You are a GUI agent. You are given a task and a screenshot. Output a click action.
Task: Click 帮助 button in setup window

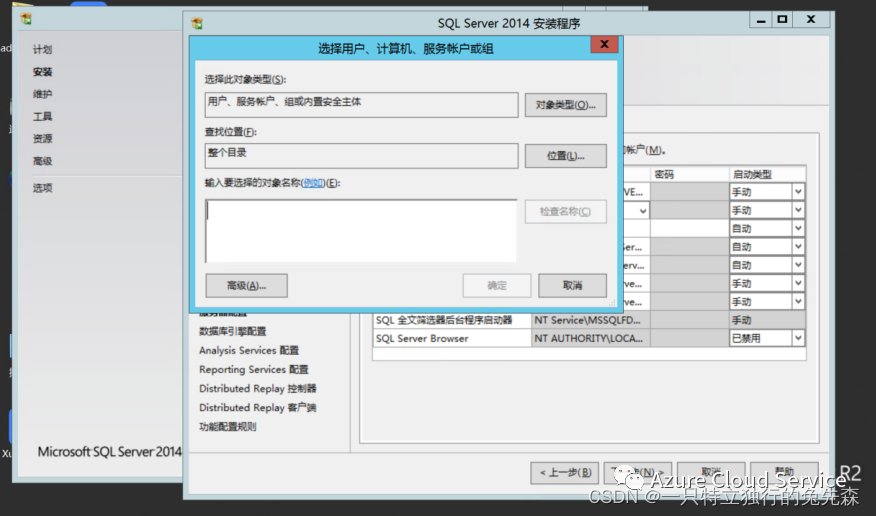pos(784,472)
